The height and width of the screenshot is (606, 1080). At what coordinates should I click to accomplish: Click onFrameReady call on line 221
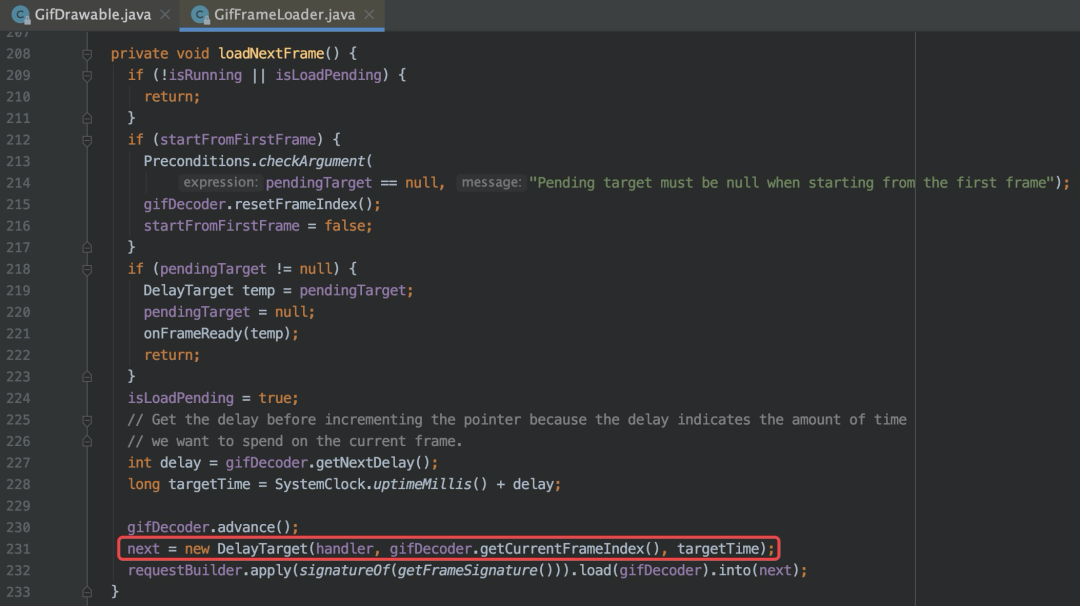(x=193, y=334)
